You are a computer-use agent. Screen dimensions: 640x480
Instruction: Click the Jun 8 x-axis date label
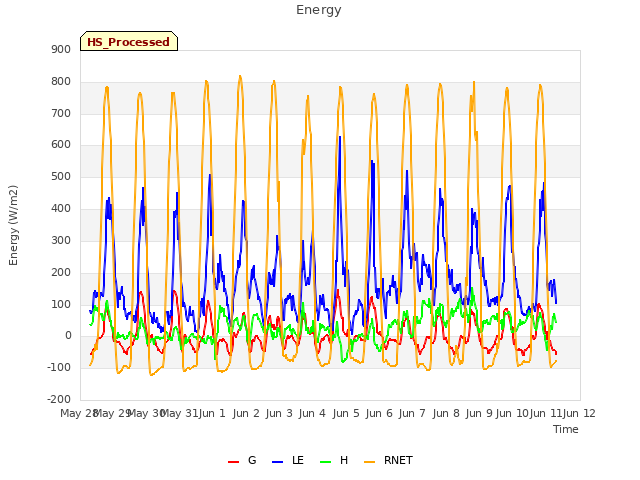pyautogui.click(x=446, y=413)
